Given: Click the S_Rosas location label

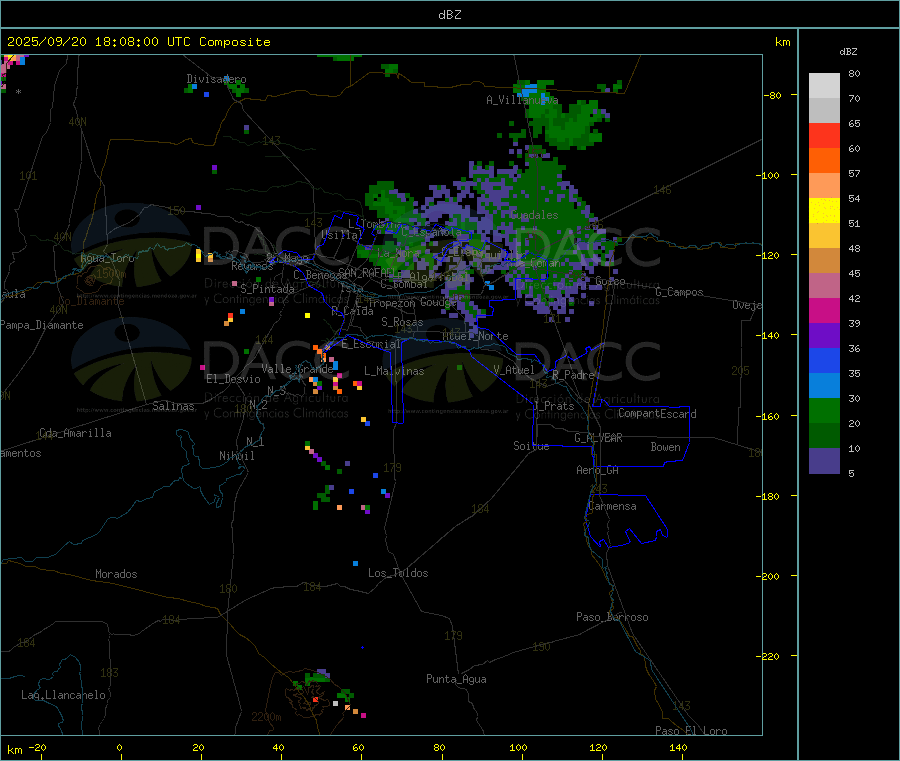Looking at the screenshot, I should [402, 322].
